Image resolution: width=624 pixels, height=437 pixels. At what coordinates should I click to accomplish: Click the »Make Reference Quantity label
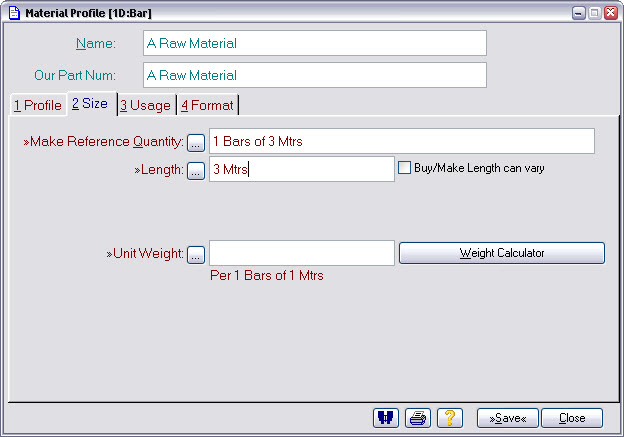click(x=103, y=142)
